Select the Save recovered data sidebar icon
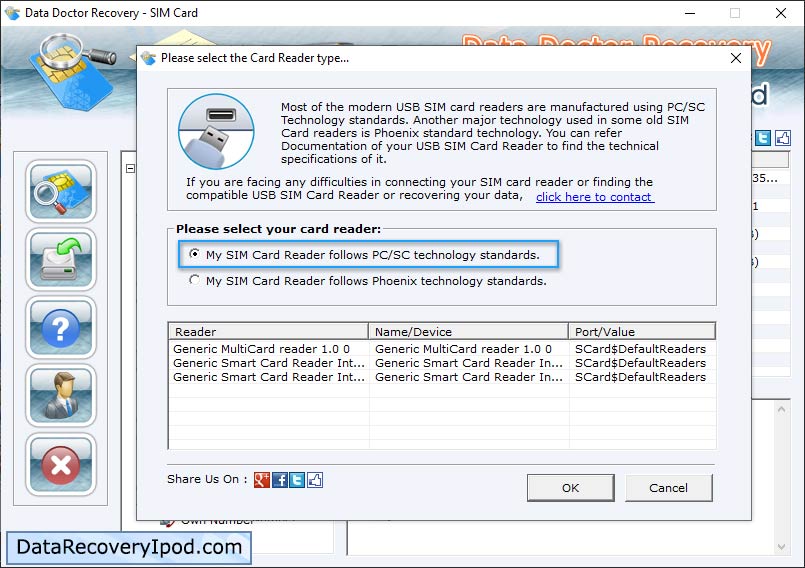805x568 pixels. (x=61, y=259)
